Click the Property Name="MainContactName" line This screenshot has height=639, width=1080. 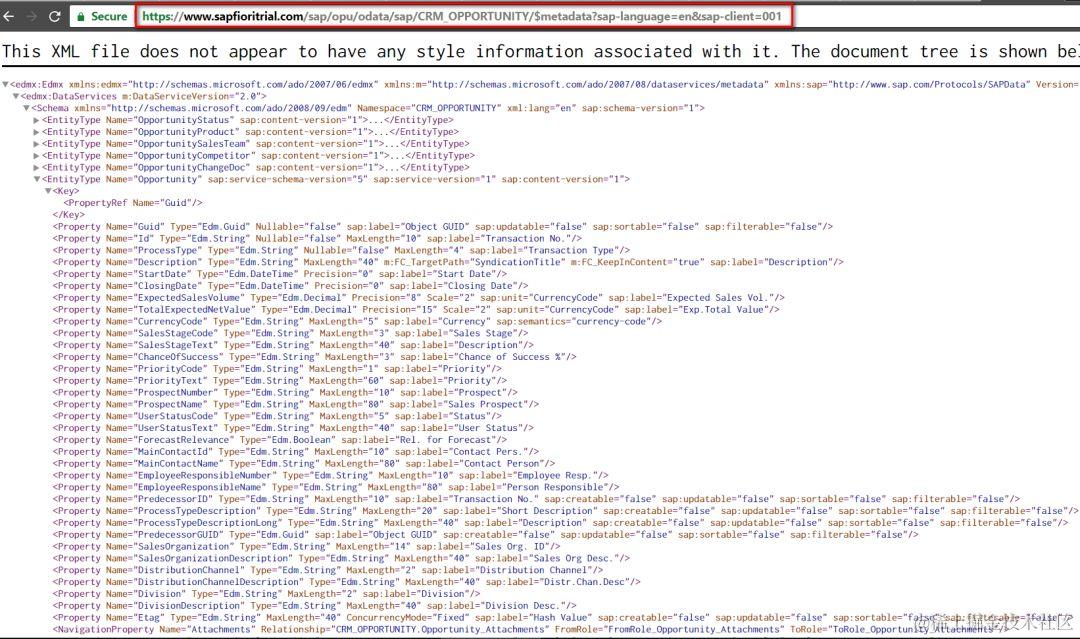click(x=304, y=463)
